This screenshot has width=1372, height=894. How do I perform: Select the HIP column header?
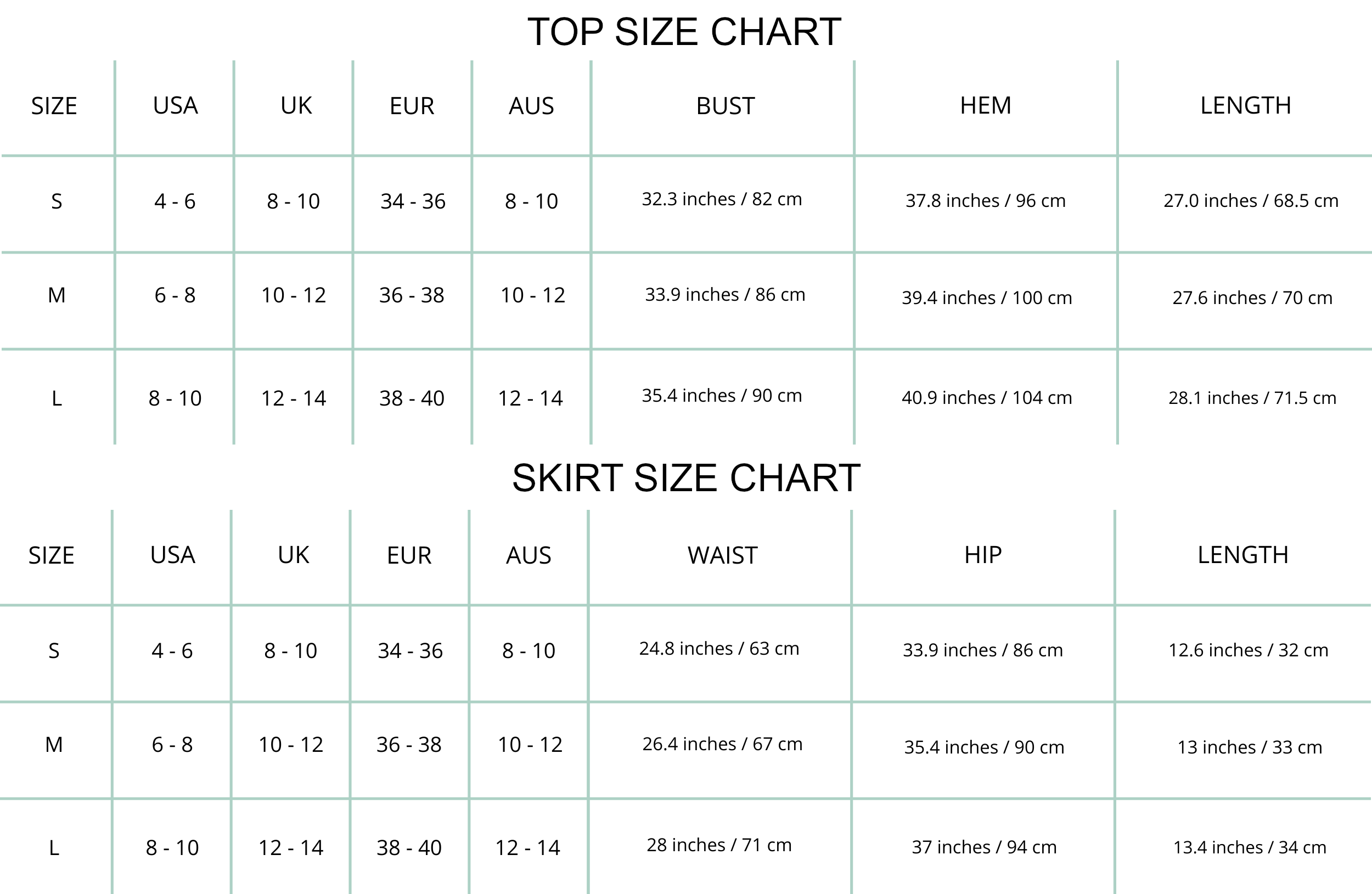coord(983,555)
